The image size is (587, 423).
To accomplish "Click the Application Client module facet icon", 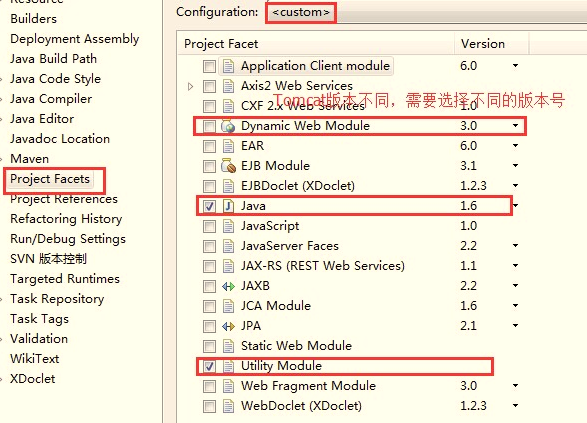I will click(228, 66).
